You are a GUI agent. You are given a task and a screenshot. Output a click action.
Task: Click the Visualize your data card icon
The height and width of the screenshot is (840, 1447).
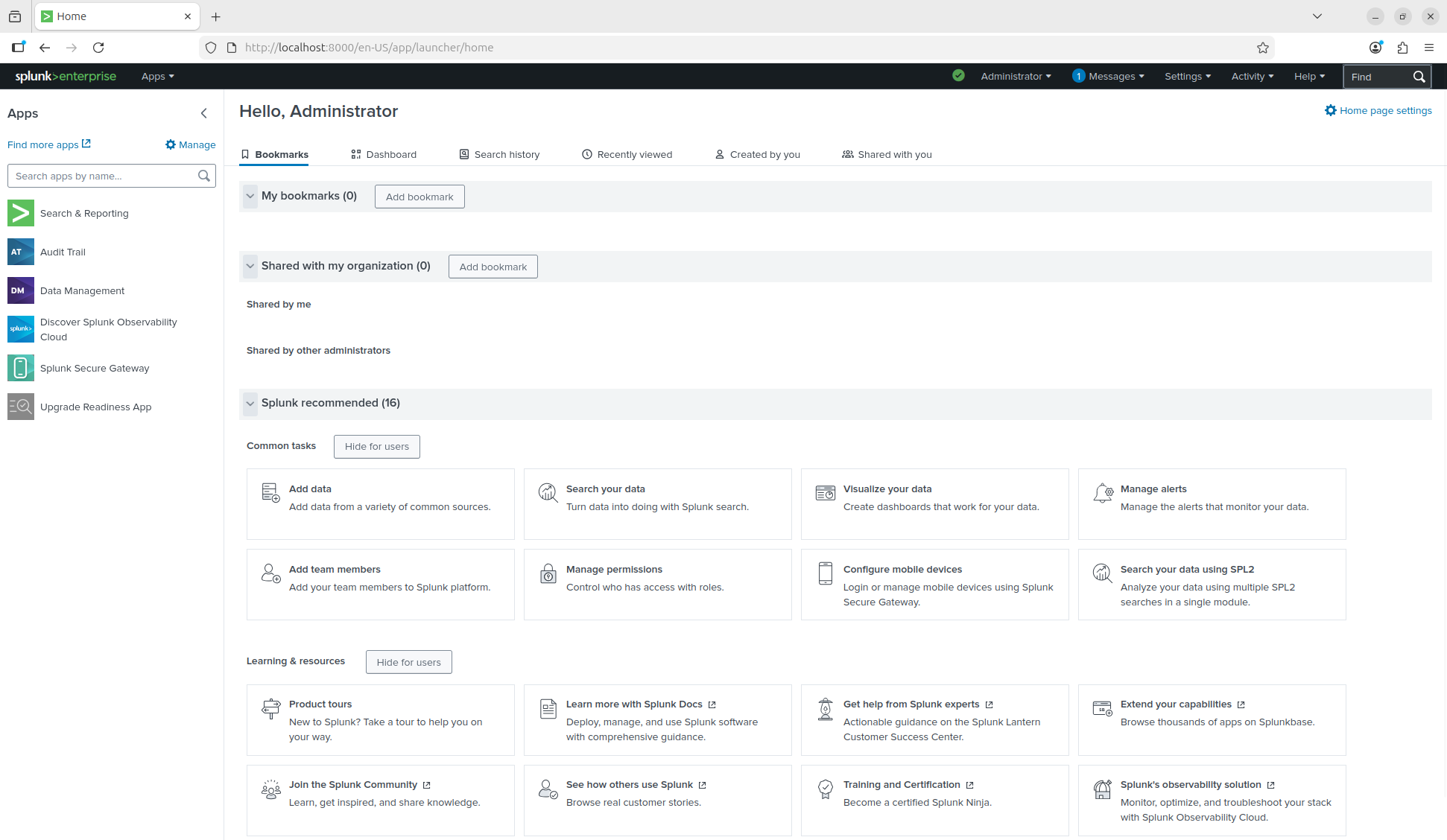(825, 492)
